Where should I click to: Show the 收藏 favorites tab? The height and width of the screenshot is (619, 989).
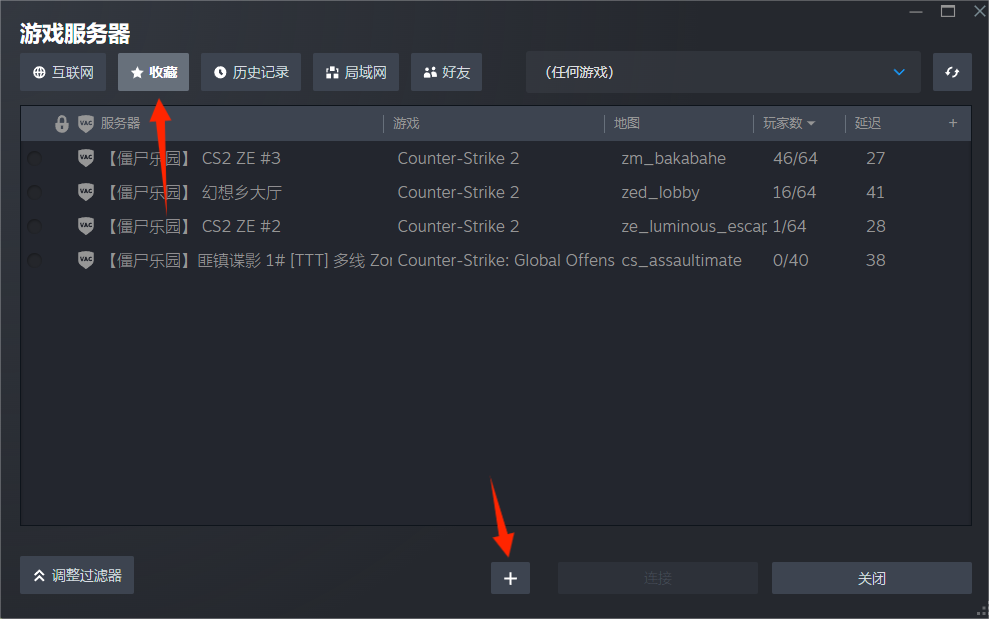153,72
